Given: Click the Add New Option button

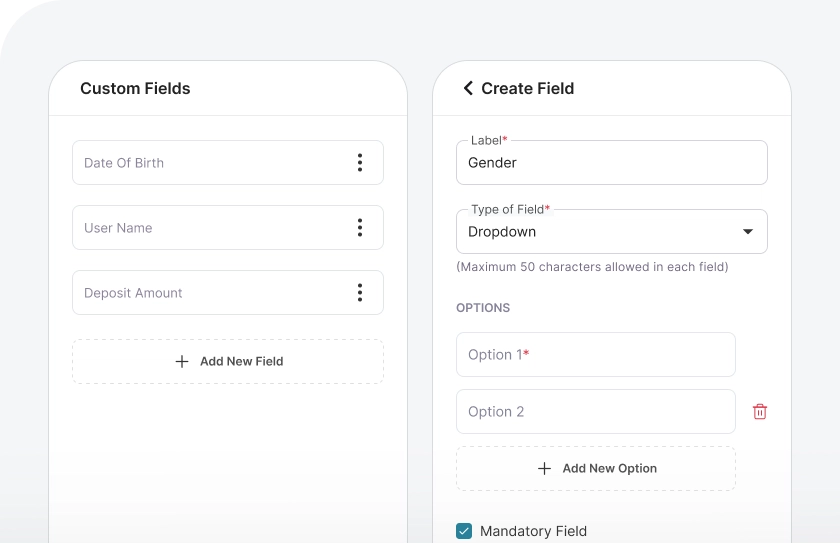Looking at the screenshot, I should [608, 468].
